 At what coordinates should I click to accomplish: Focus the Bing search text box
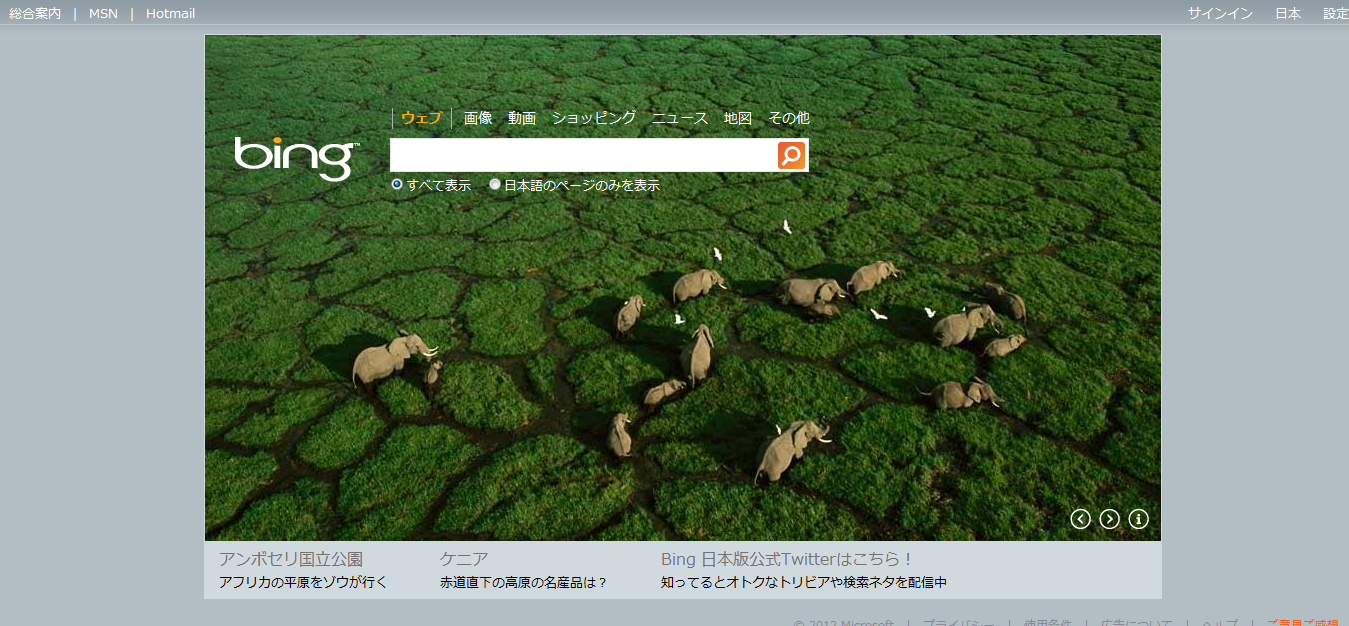(x=582, y=155)
